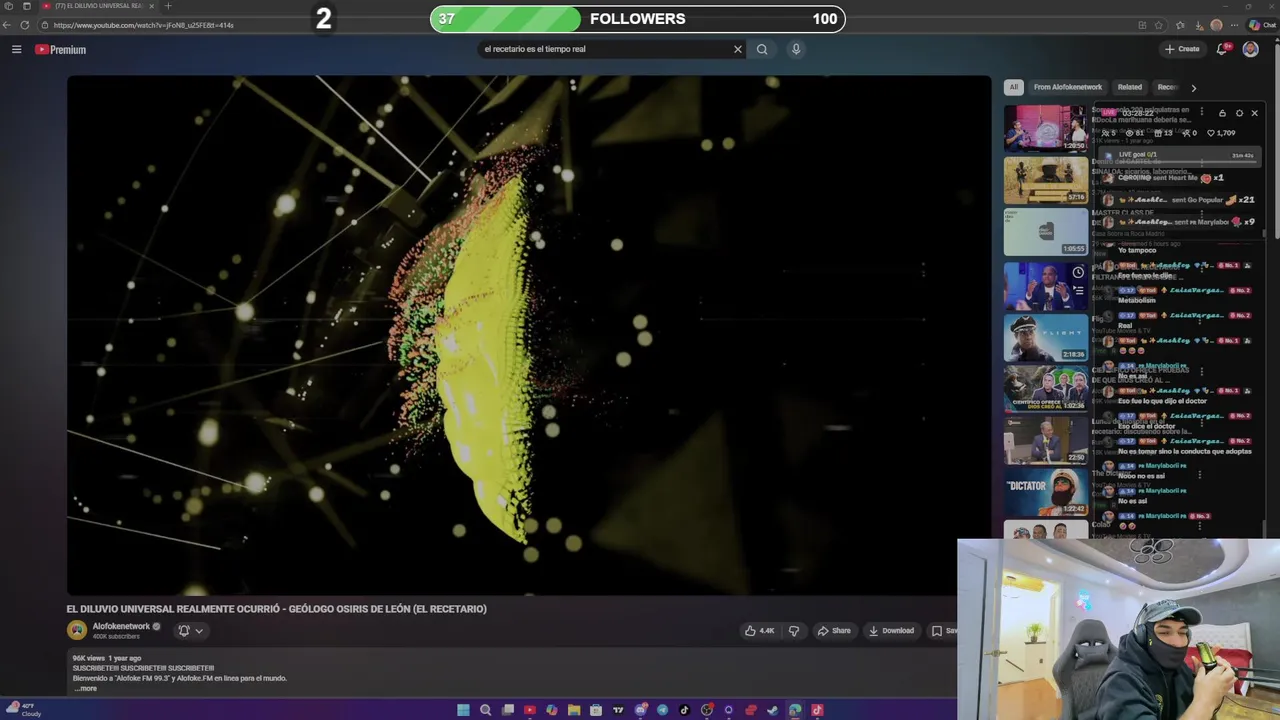Click the Share button
1280x720 pixels.
(833, 631)
